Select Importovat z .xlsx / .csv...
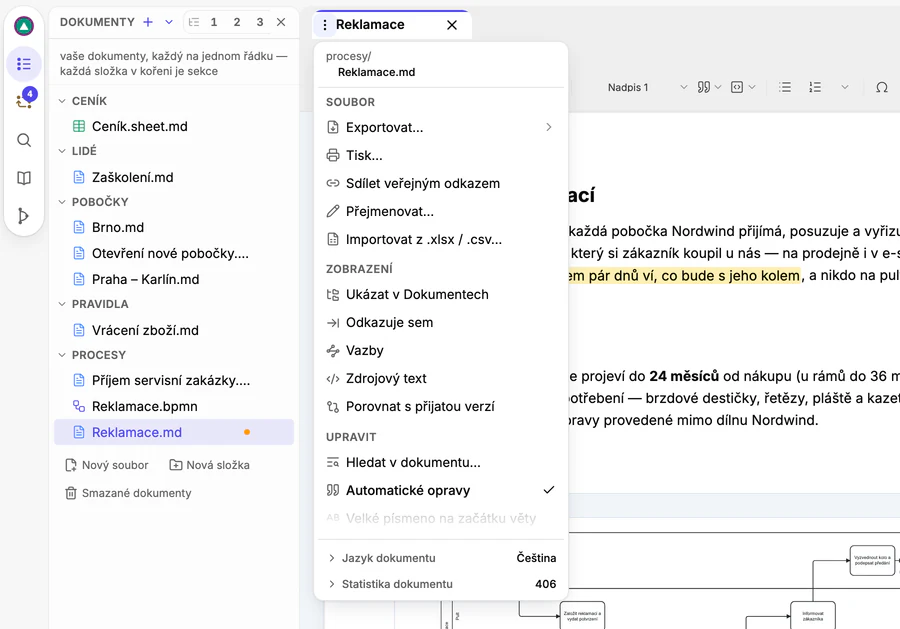 click(441, 240)
